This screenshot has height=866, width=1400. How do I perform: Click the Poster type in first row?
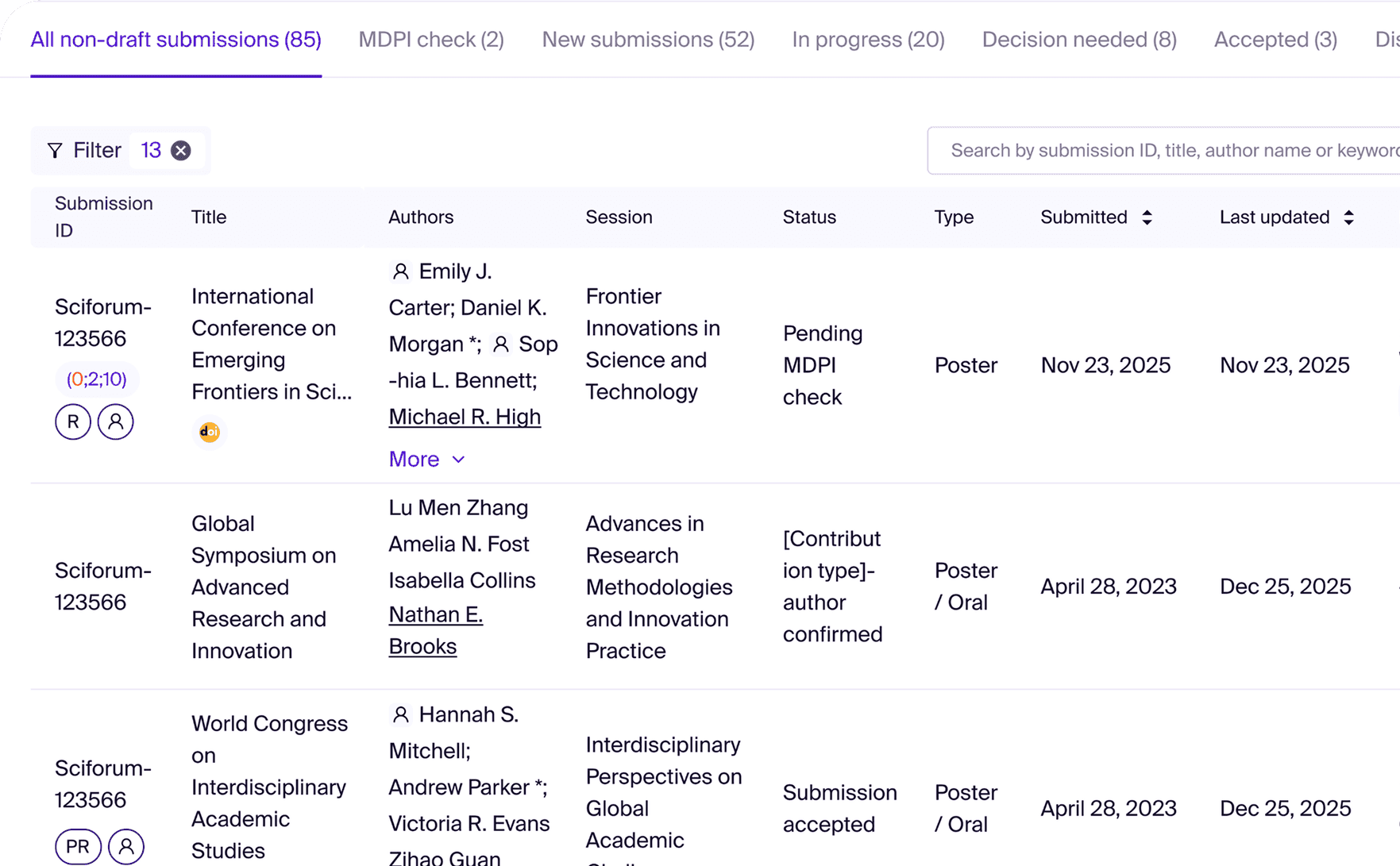click(x=966, y=365)
